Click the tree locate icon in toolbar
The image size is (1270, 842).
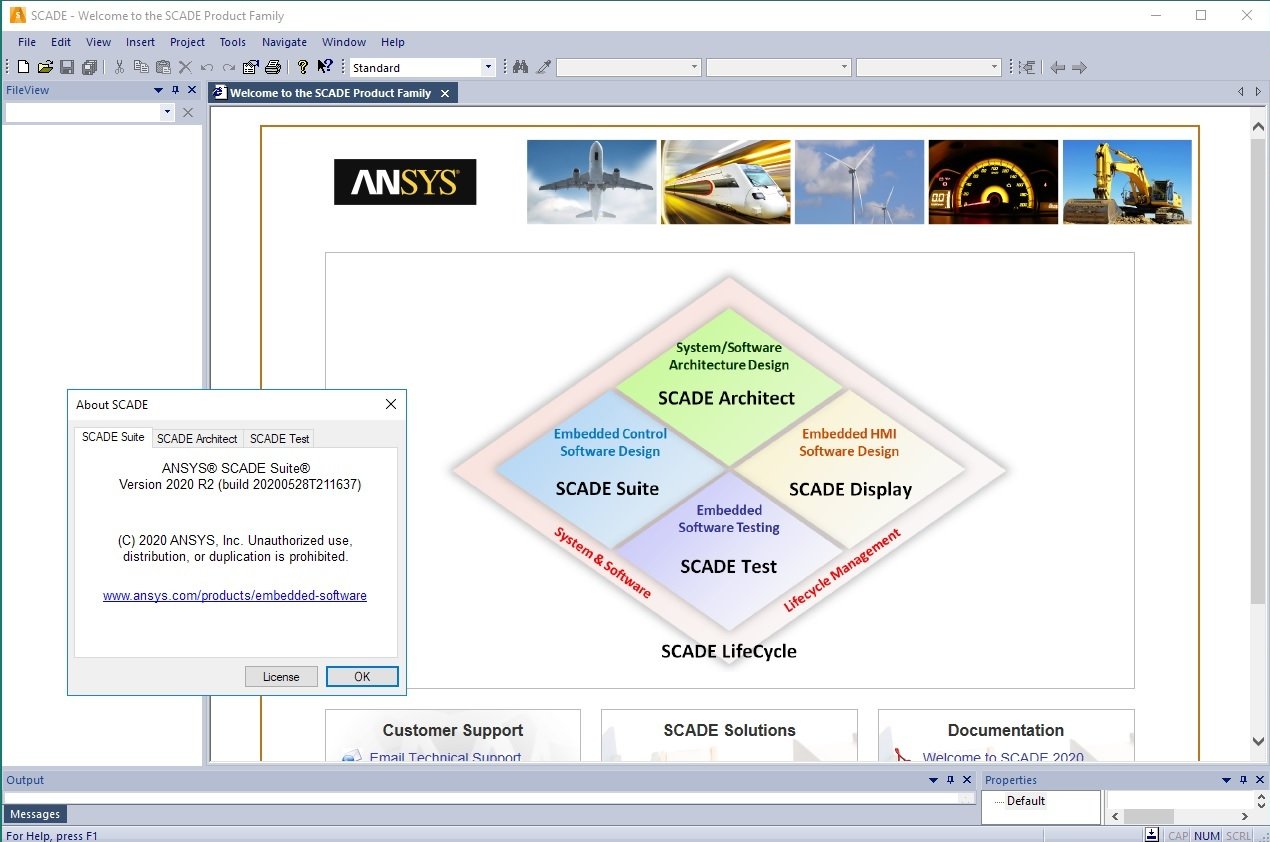1027,67
